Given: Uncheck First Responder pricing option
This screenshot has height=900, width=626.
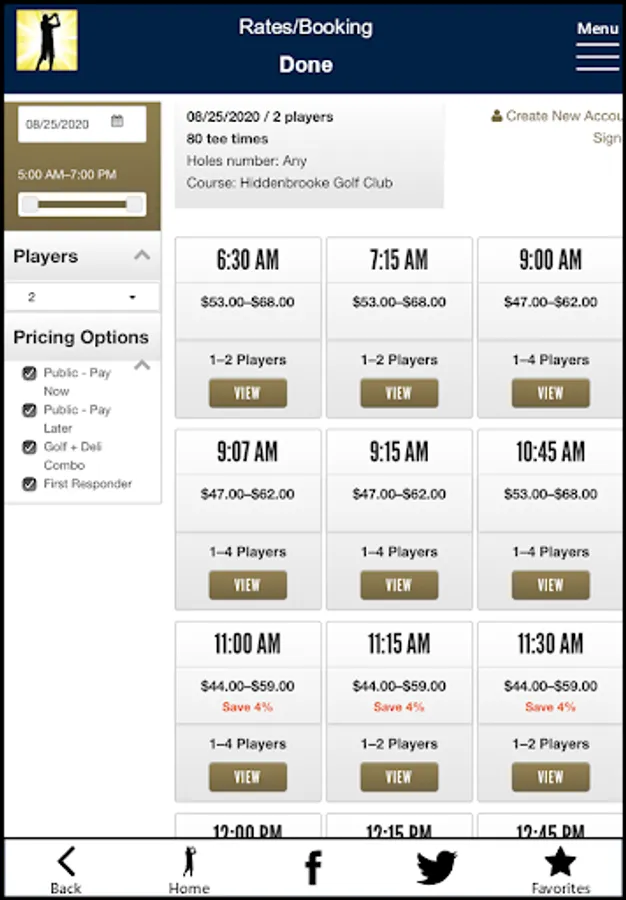Looking at the screenshot, I should (30, 484).
